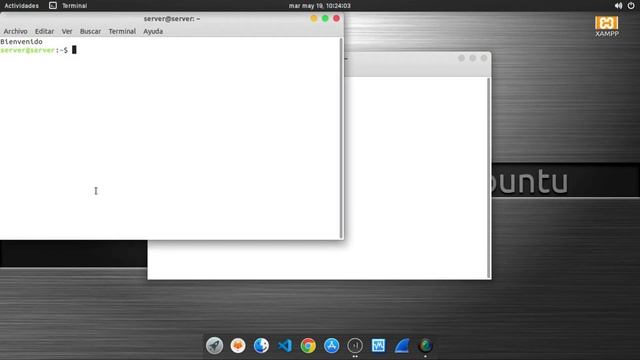Open the XAMPP desktop shortcut

(607, 26)
